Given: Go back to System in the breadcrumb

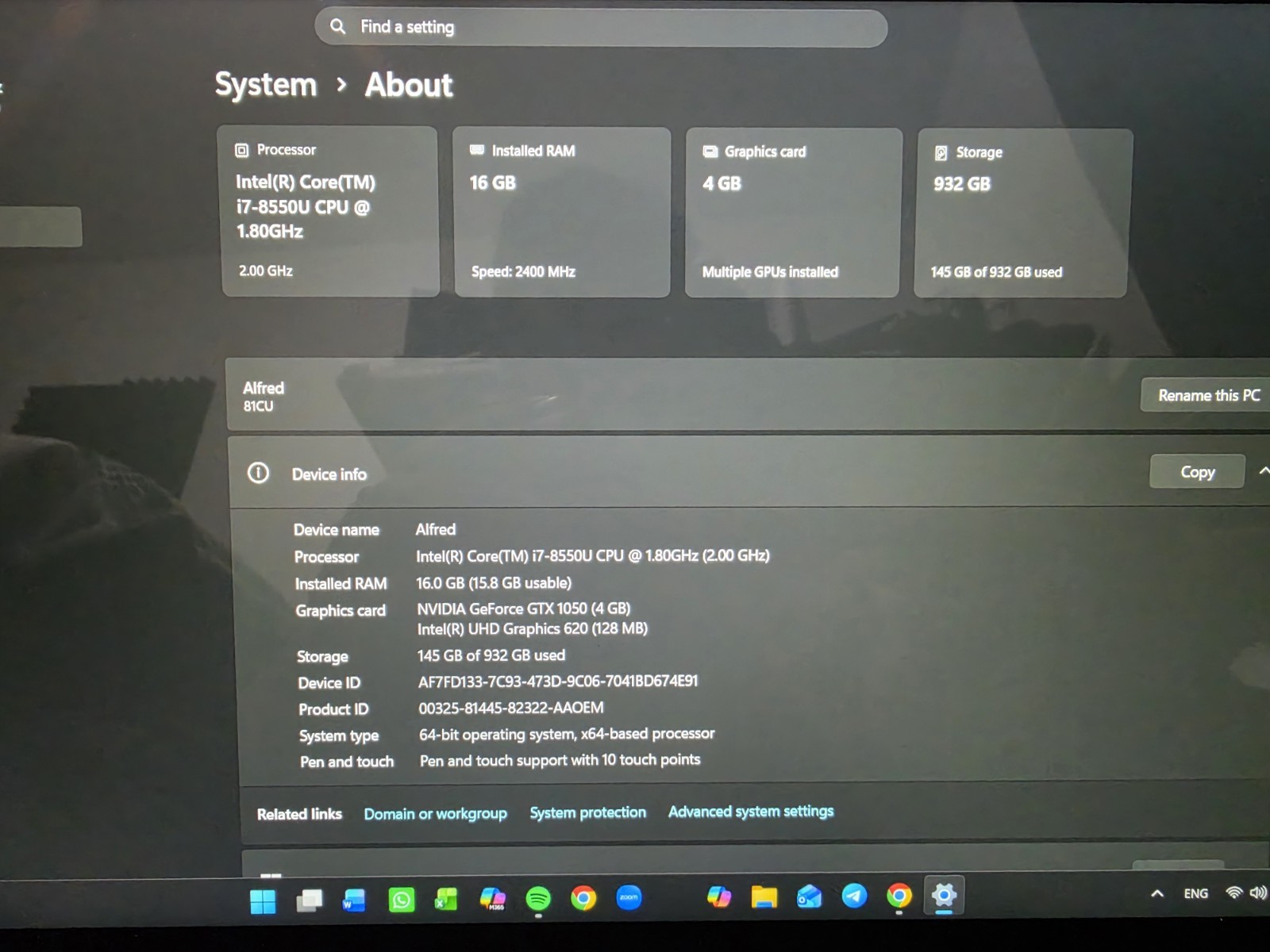Looking at the screenshot, I should click(266, 84).
